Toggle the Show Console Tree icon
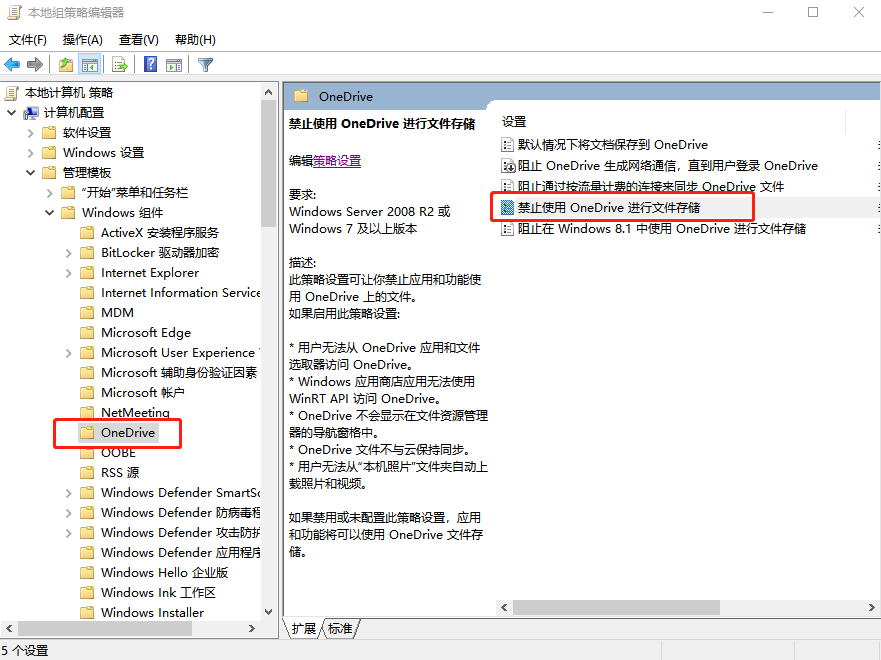Image resolution: width=881 pixels, height=660 pixels. point(88,63)
